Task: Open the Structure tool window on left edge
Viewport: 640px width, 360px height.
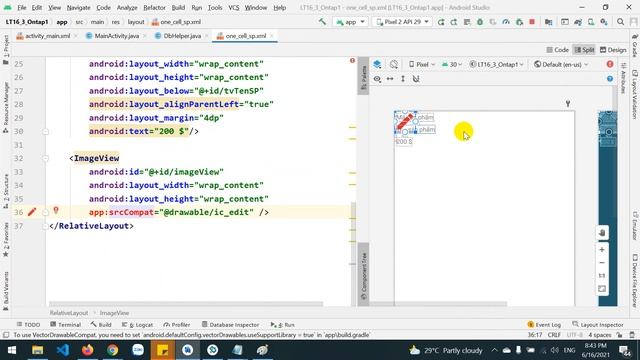Action: [x=6, y=191]
